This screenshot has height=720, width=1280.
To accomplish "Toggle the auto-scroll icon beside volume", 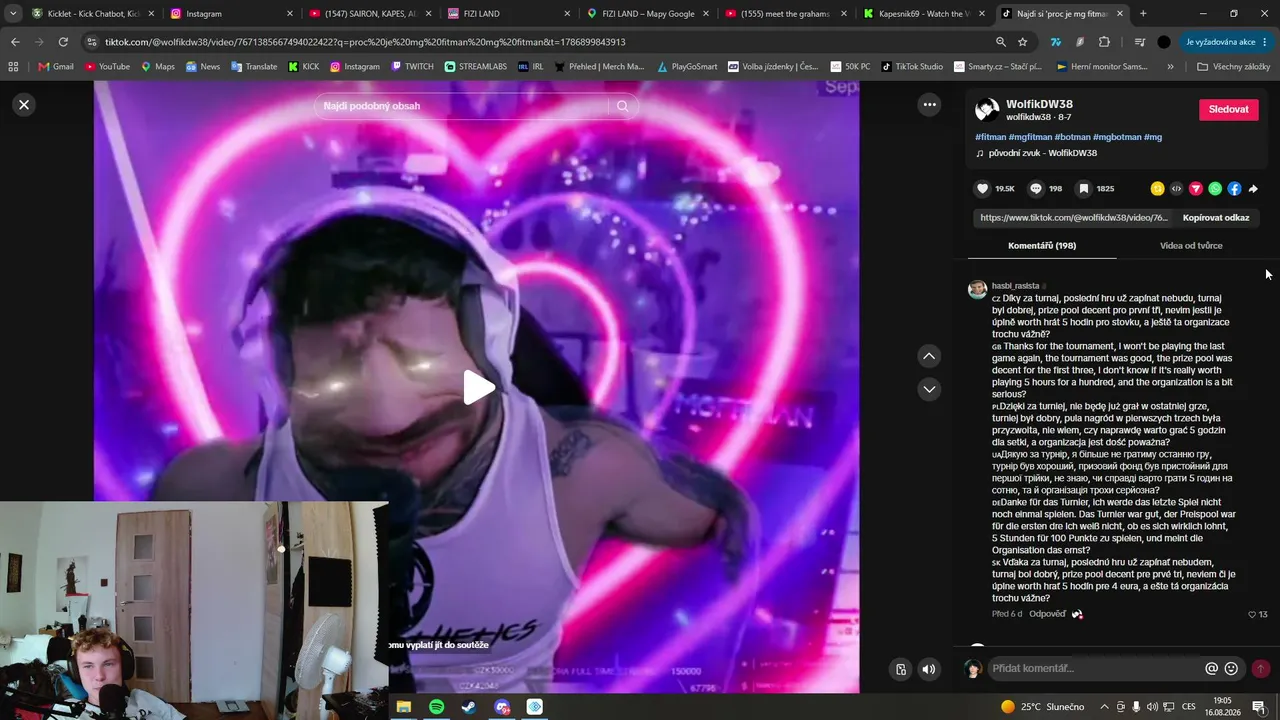I will pyautogui.click(x=900, y=669).
